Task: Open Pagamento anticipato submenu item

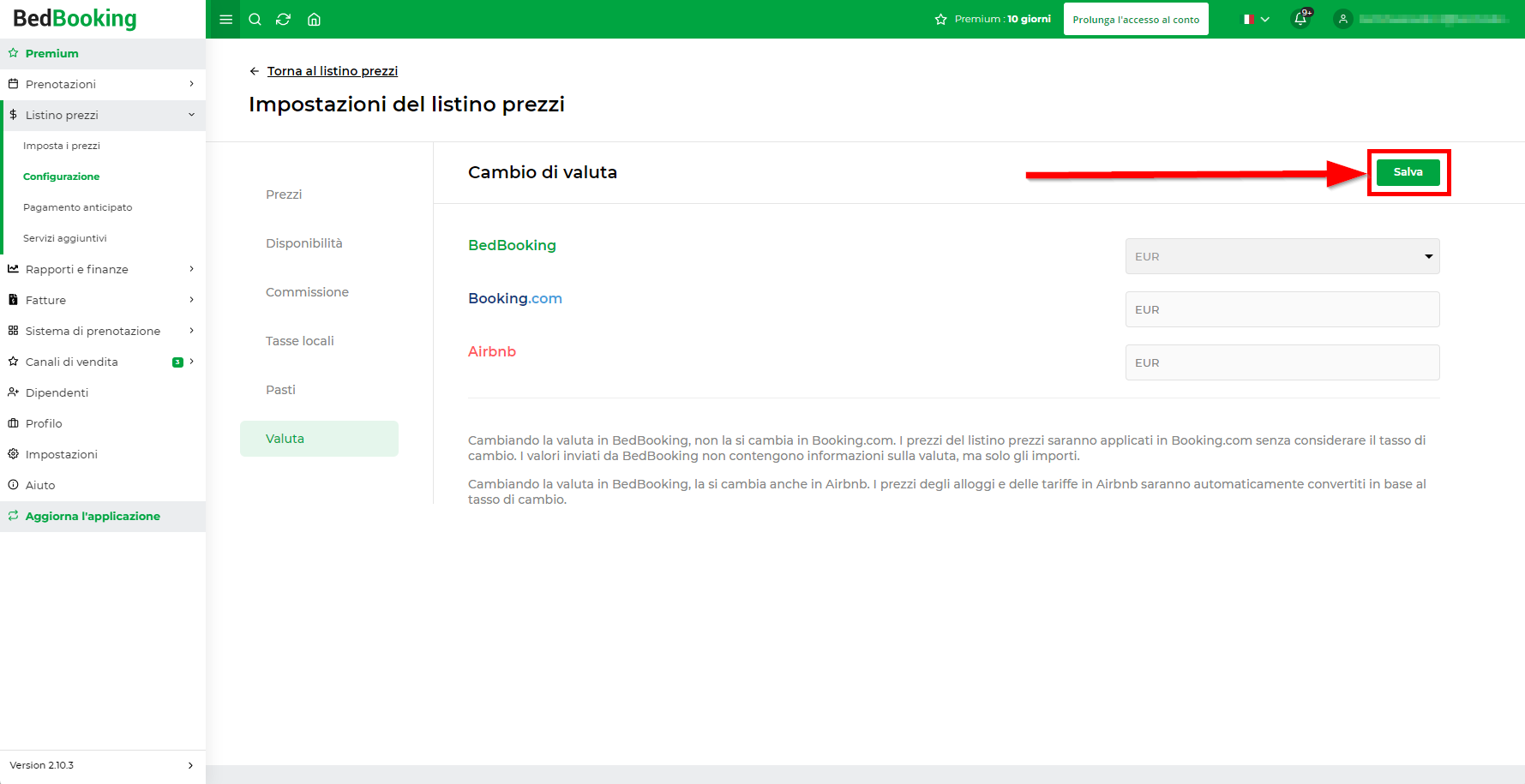Action: coord(78,207)
